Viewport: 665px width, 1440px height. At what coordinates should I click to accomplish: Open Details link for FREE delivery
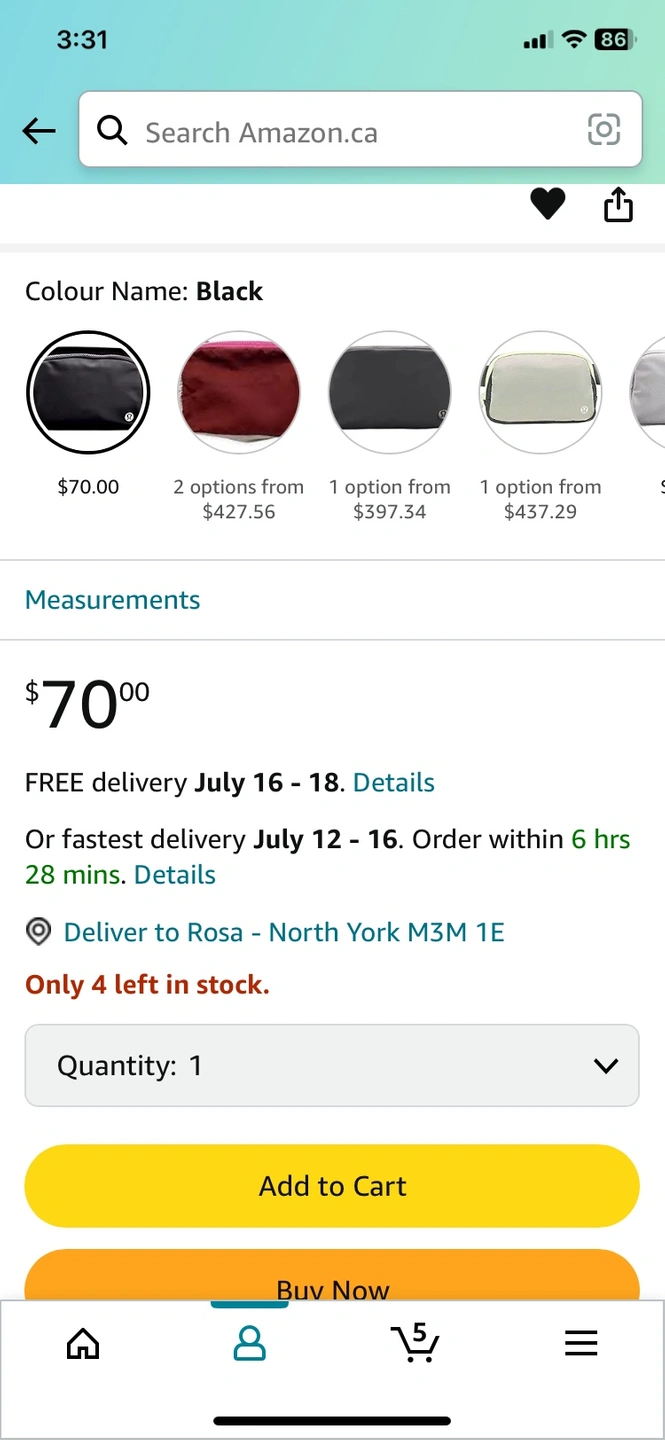click(394, 782)
